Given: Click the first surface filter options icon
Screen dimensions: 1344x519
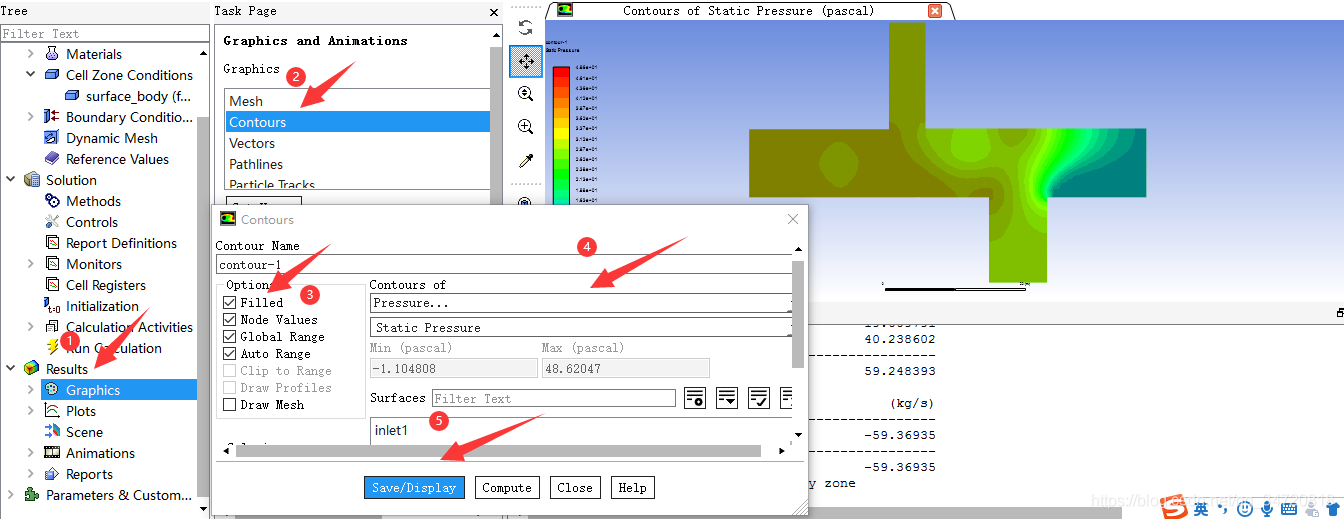Looking at the screenshot, I should click(695, 398).
